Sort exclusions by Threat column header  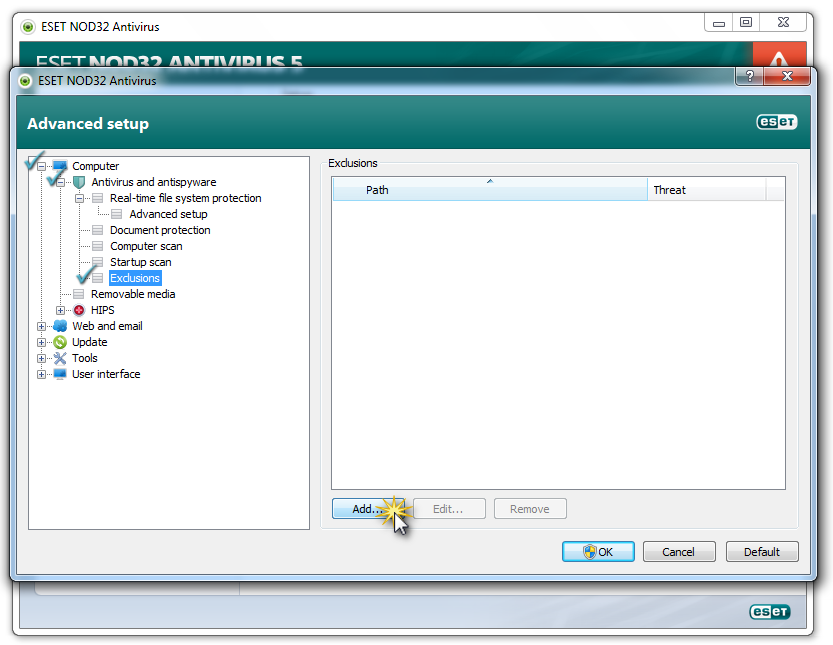coord(707,190)
